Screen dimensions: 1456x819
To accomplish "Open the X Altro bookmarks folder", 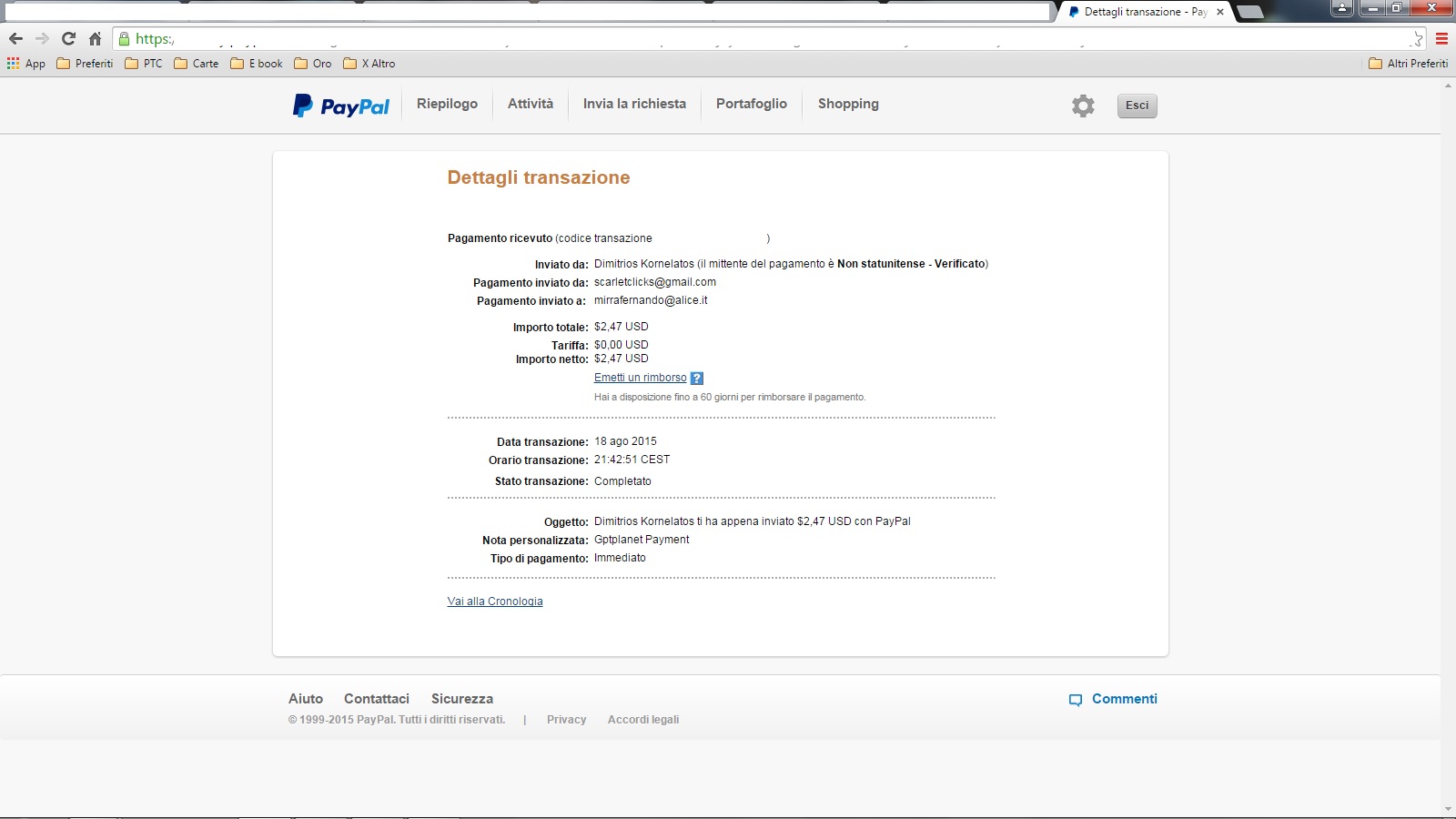I will pyautogui.click(x=369, y=64).
